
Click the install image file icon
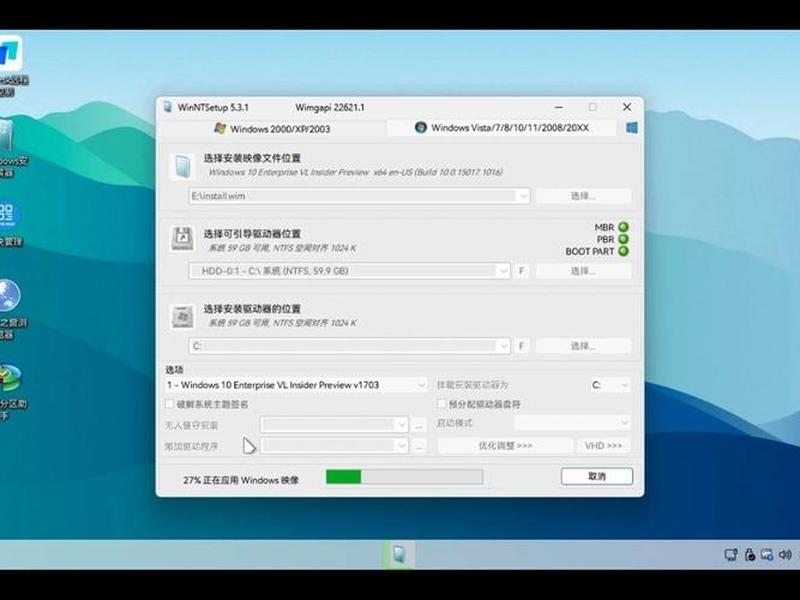(182, 166)
